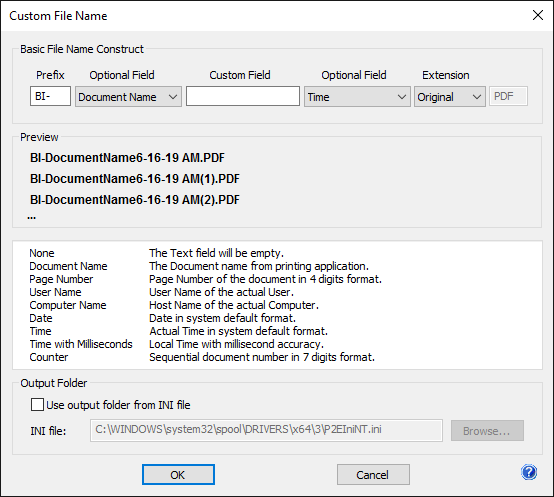Screen dimensions: 554x497
Task: Click the Cancel button
Action: pyautogui.click(x=373, y=475)
